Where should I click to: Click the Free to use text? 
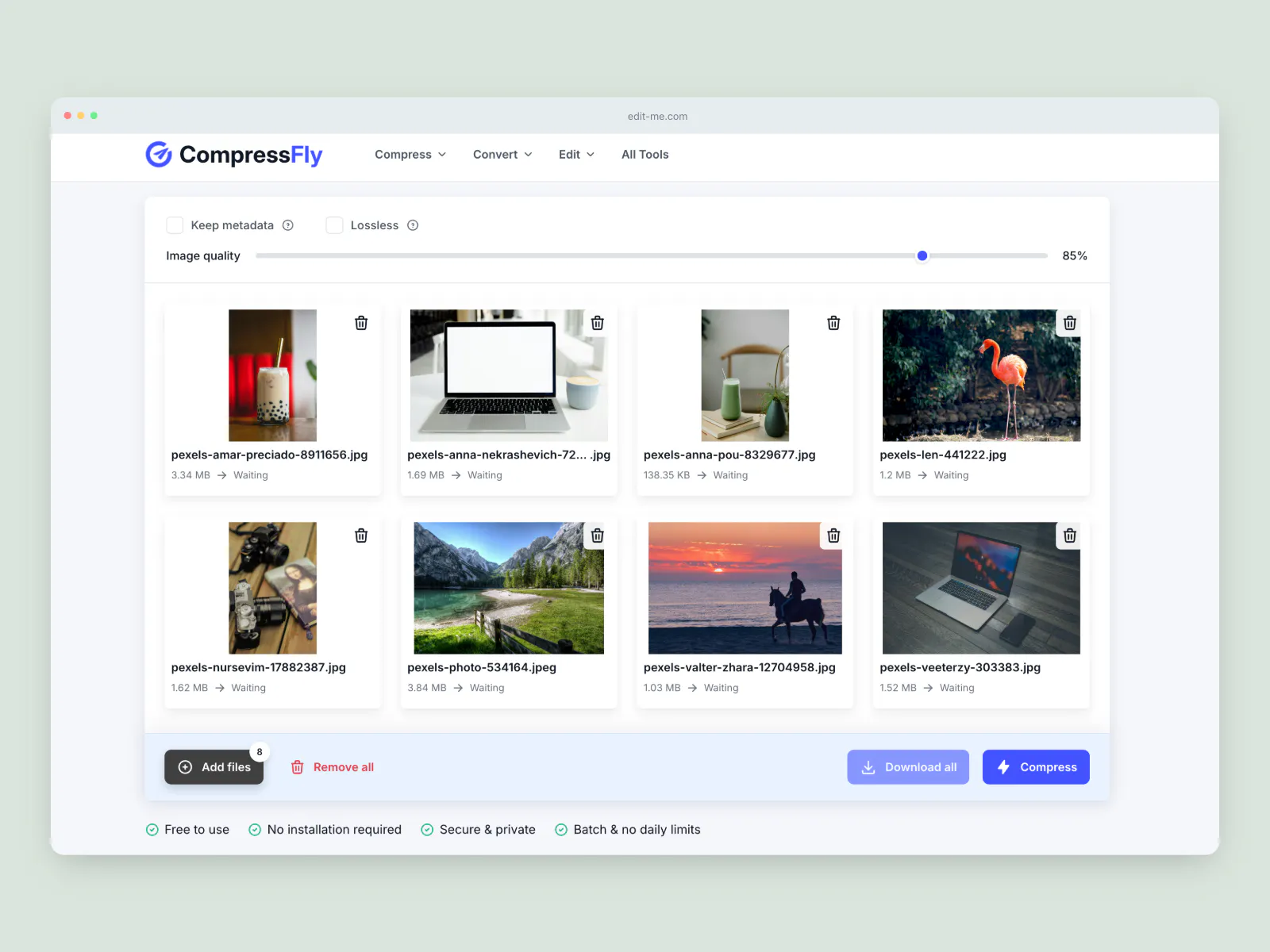click(197, 830)
